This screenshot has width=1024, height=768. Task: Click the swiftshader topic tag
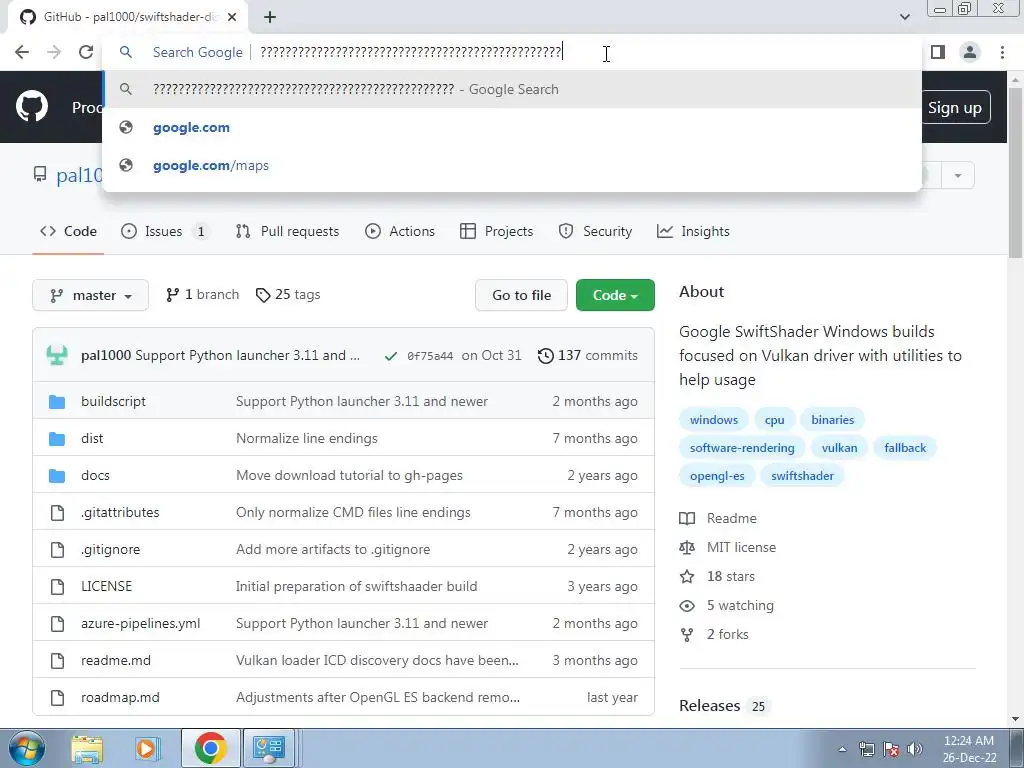803,476
